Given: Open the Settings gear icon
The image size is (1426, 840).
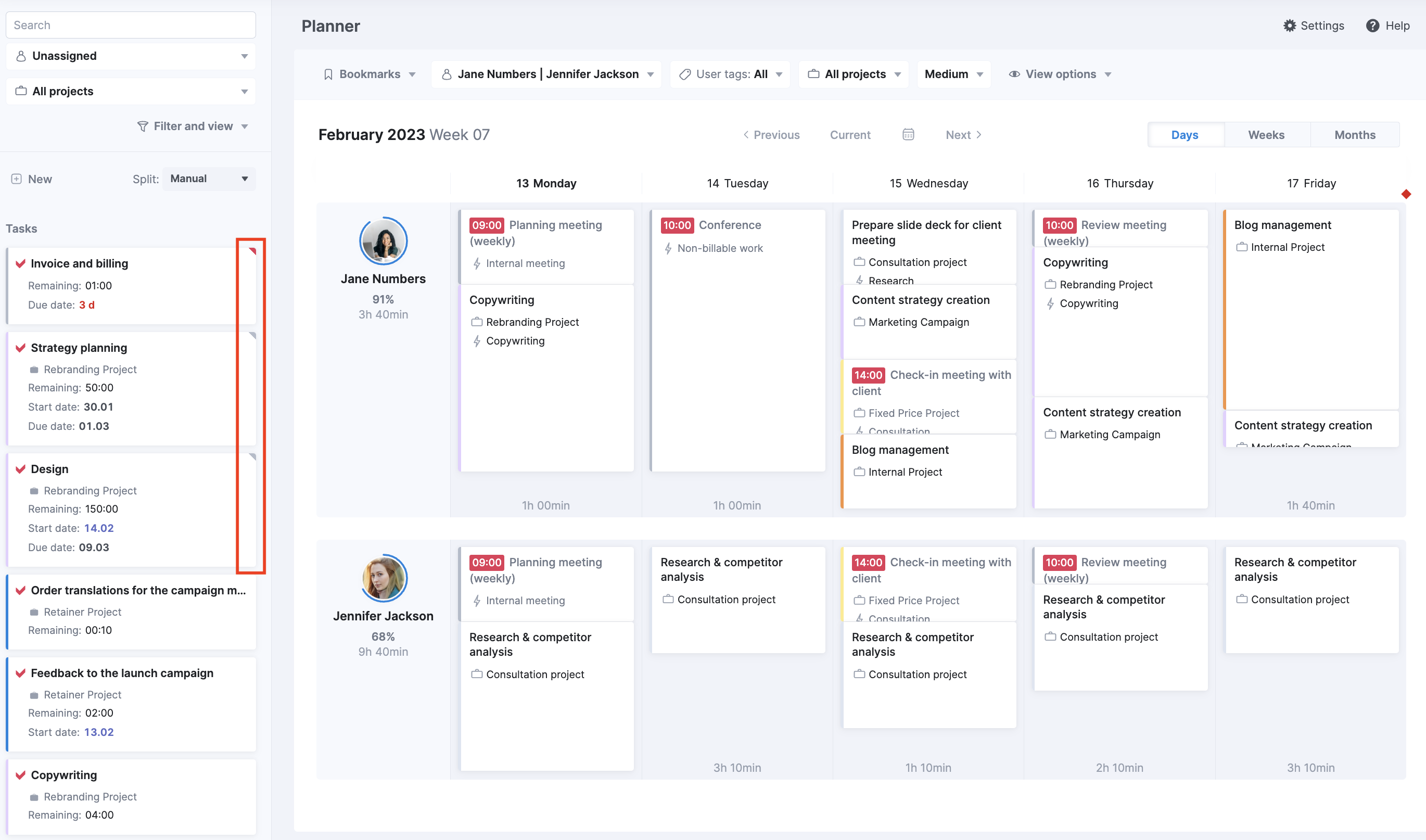Looking at the screenshot, I should coord(1289,26).
